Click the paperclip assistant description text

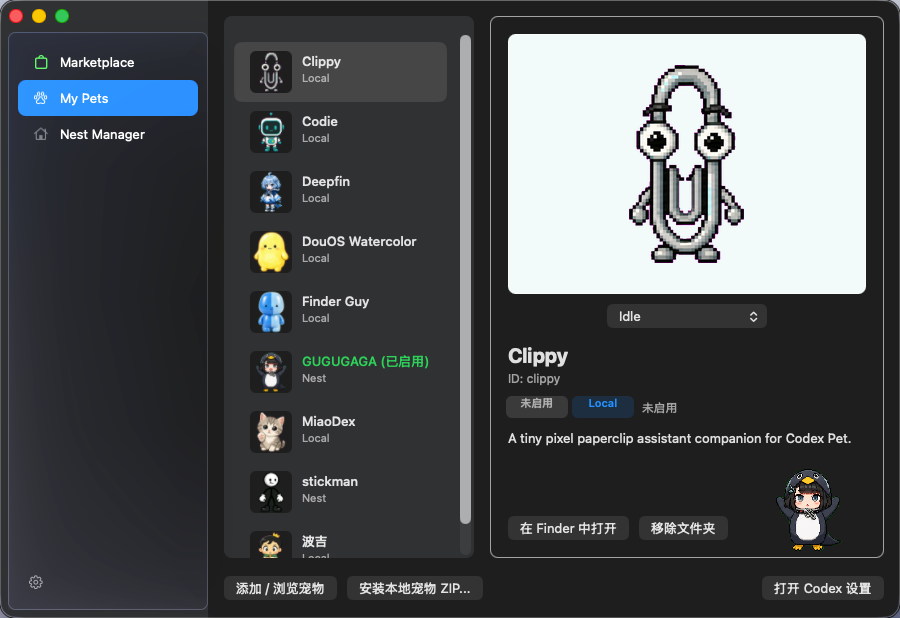680,438
